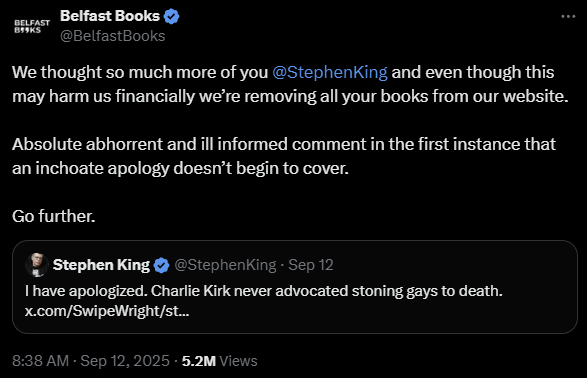Open the Belfast Books display name
The image size is (587, 378).
coord(110,16)
